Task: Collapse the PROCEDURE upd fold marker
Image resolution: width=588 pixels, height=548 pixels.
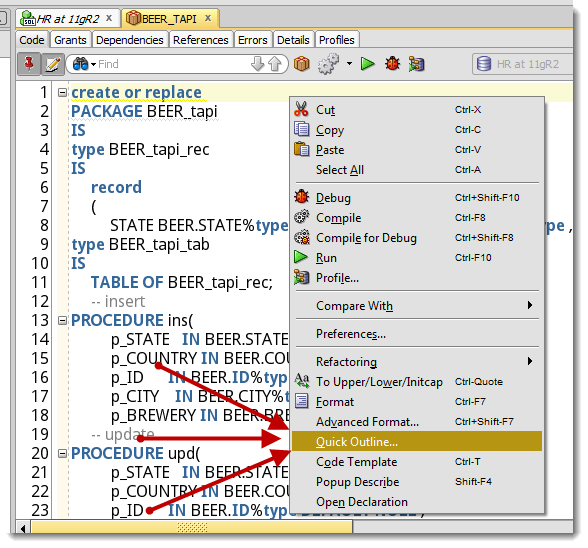Action: tap(63, 453)
